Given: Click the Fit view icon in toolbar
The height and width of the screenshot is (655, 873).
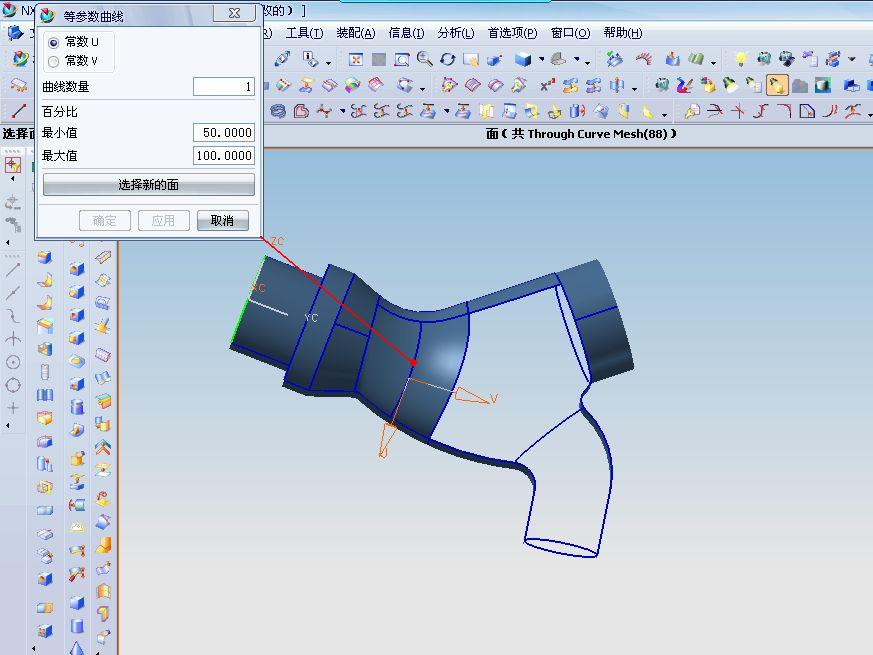Looking at the screenshot, I should (x=356, y=59).
